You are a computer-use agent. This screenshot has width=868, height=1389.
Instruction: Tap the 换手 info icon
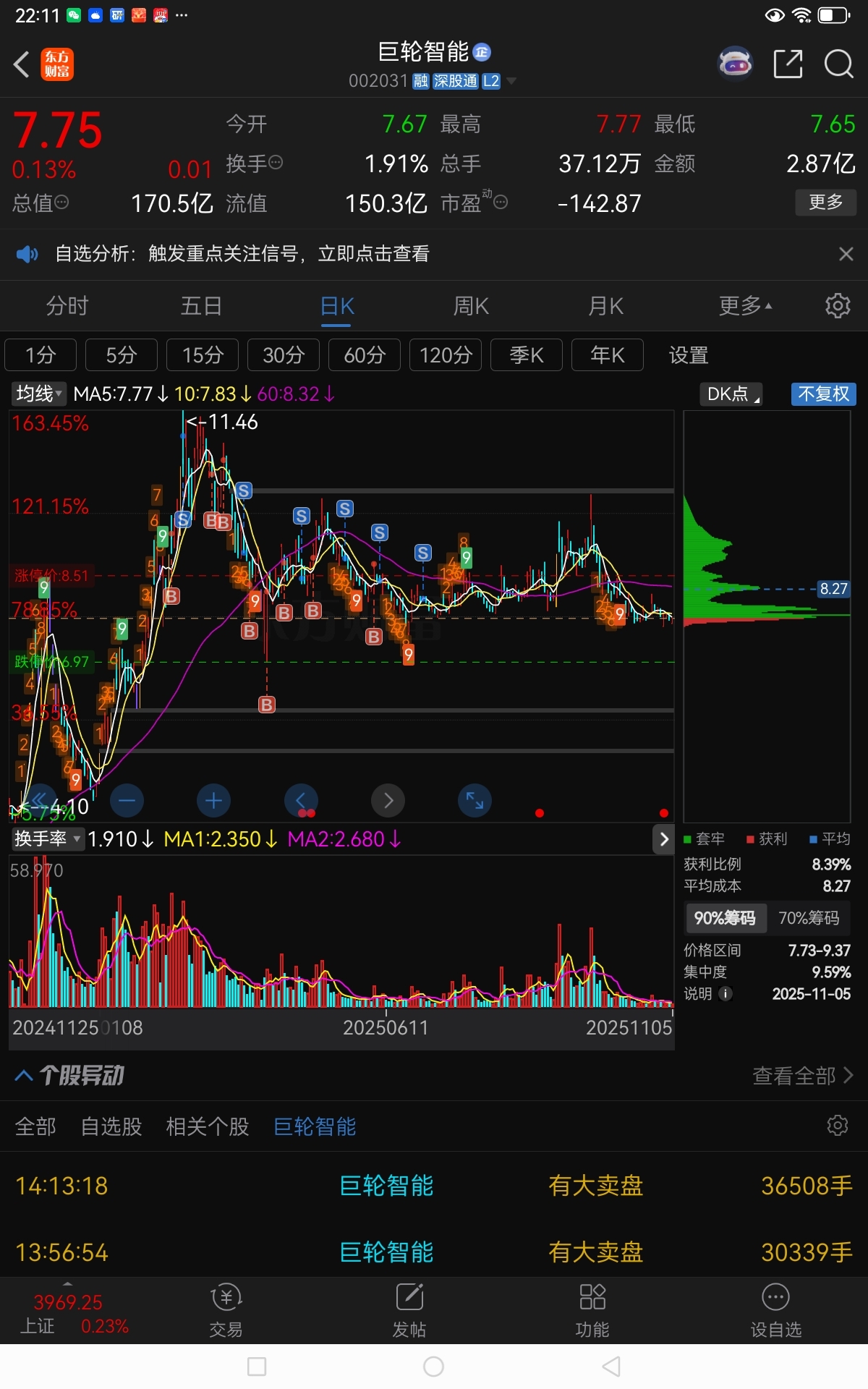tap(276, 163)
